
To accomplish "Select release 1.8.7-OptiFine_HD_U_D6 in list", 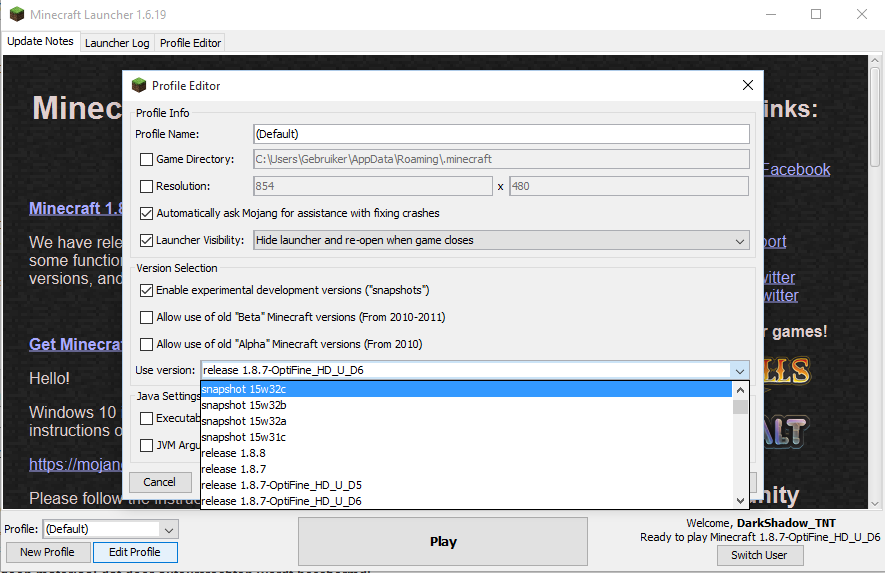I will tap(466, 501).
